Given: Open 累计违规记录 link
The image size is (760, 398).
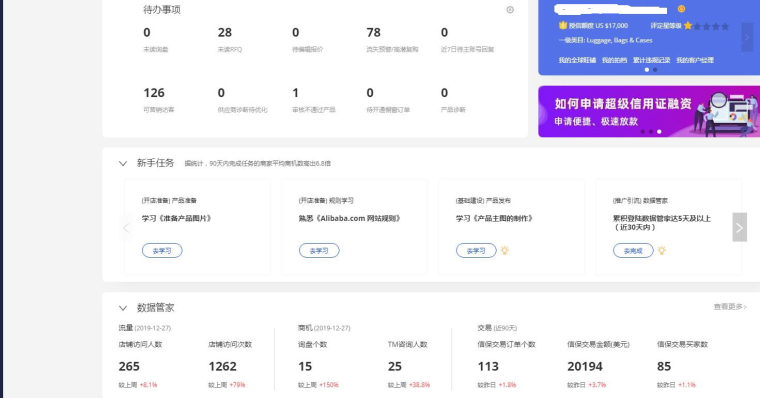Looking at the screenshot, I should click(x=651, y=60).
